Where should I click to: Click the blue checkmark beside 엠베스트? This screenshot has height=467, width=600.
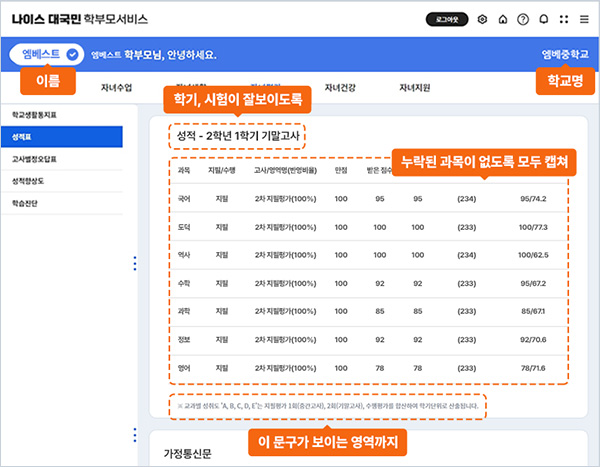[72, 54]
